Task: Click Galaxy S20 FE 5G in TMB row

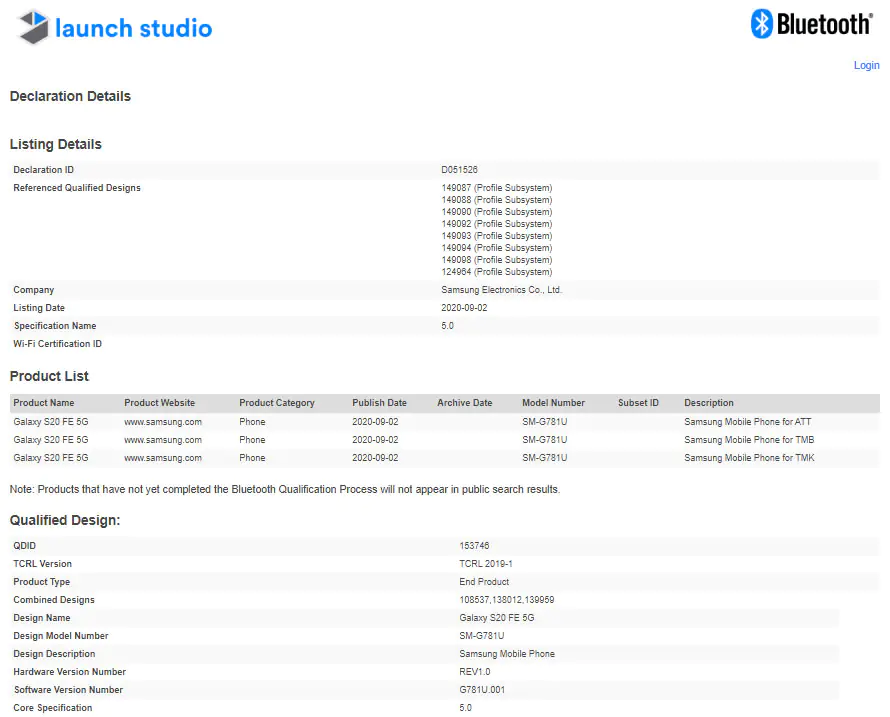Action: point(51,439)
